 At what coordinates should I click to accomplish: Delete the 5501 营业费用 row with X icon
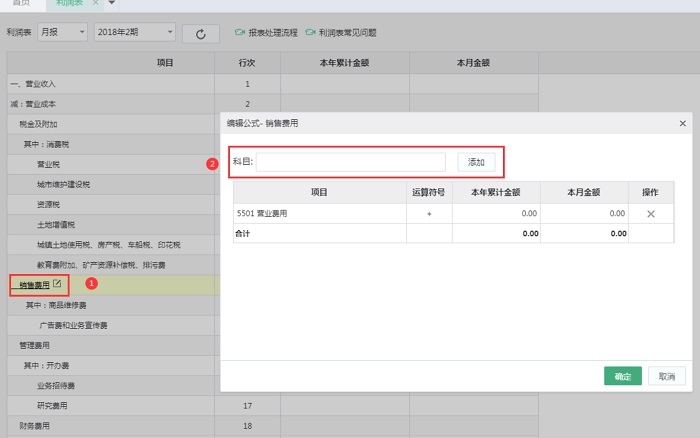click(650, 214)
